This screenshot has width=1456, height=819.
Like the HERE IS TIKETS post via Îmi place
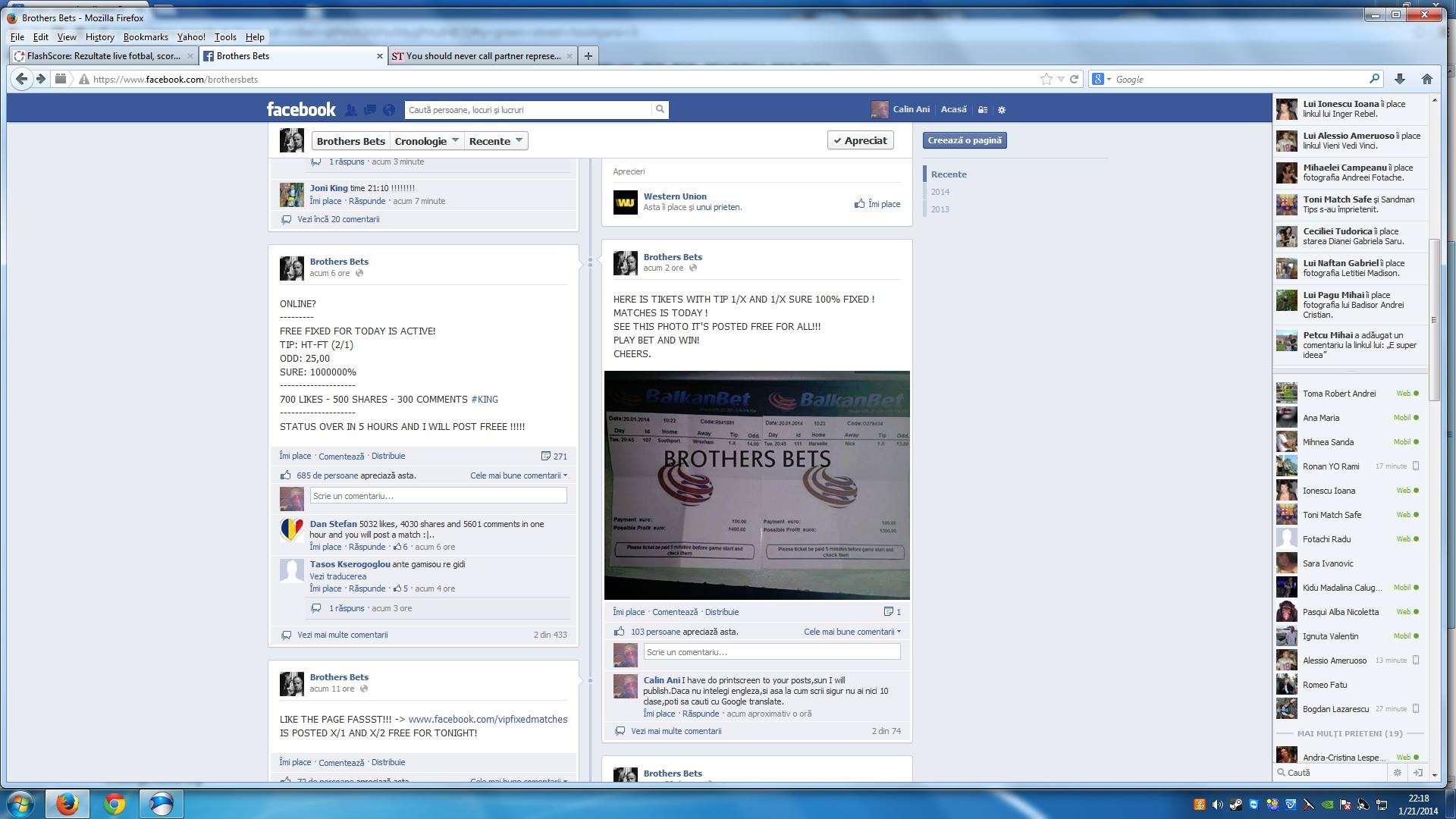click(629, 612)
